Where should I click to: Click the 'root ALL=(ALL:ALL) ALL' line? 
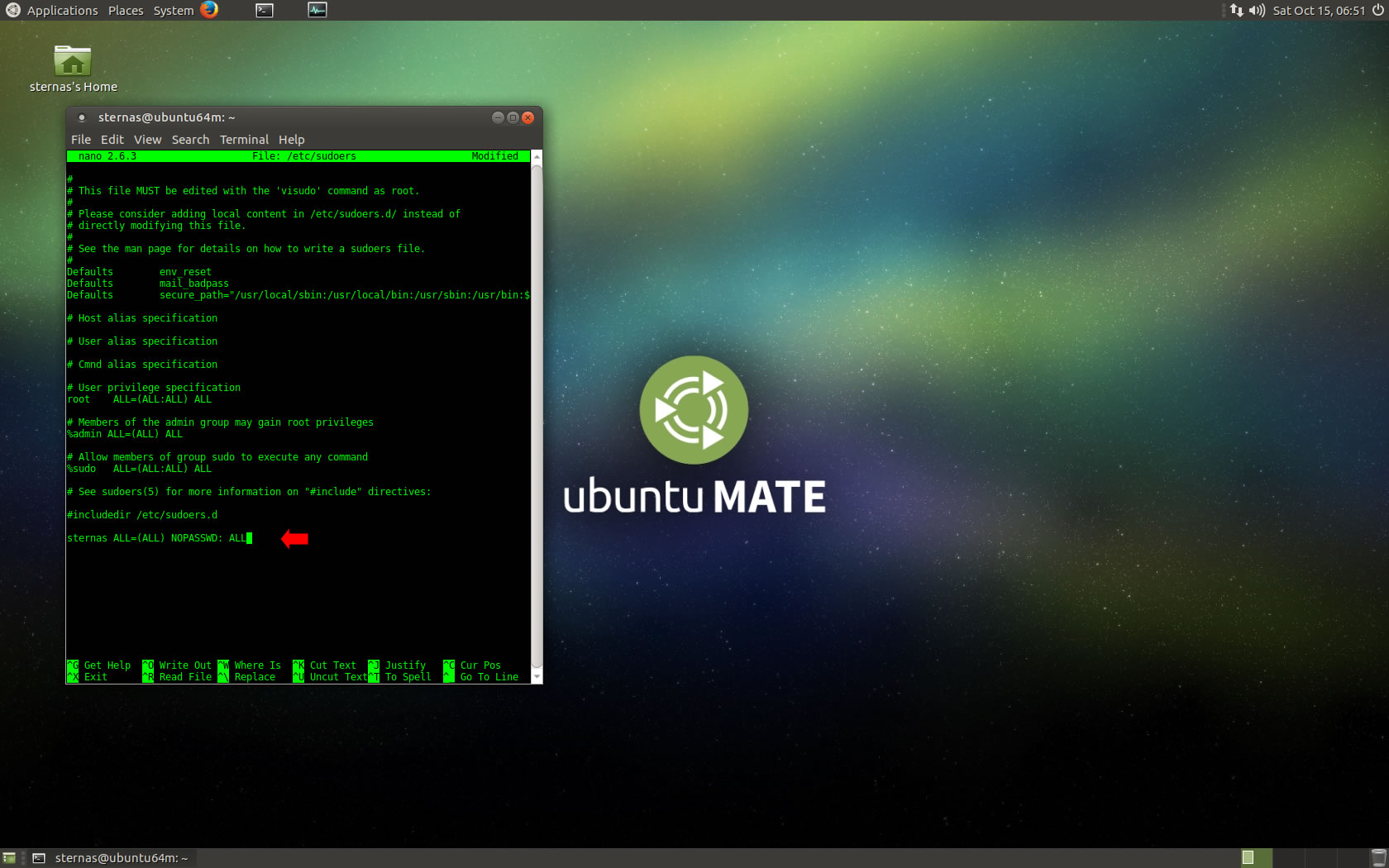[x=139, y=399]
